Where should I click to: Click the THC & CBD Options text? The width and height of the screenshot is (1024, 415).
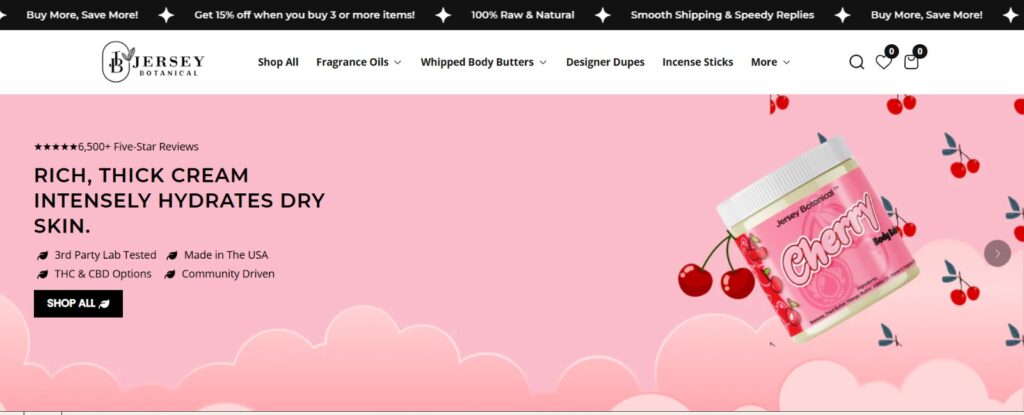(103, 274)
